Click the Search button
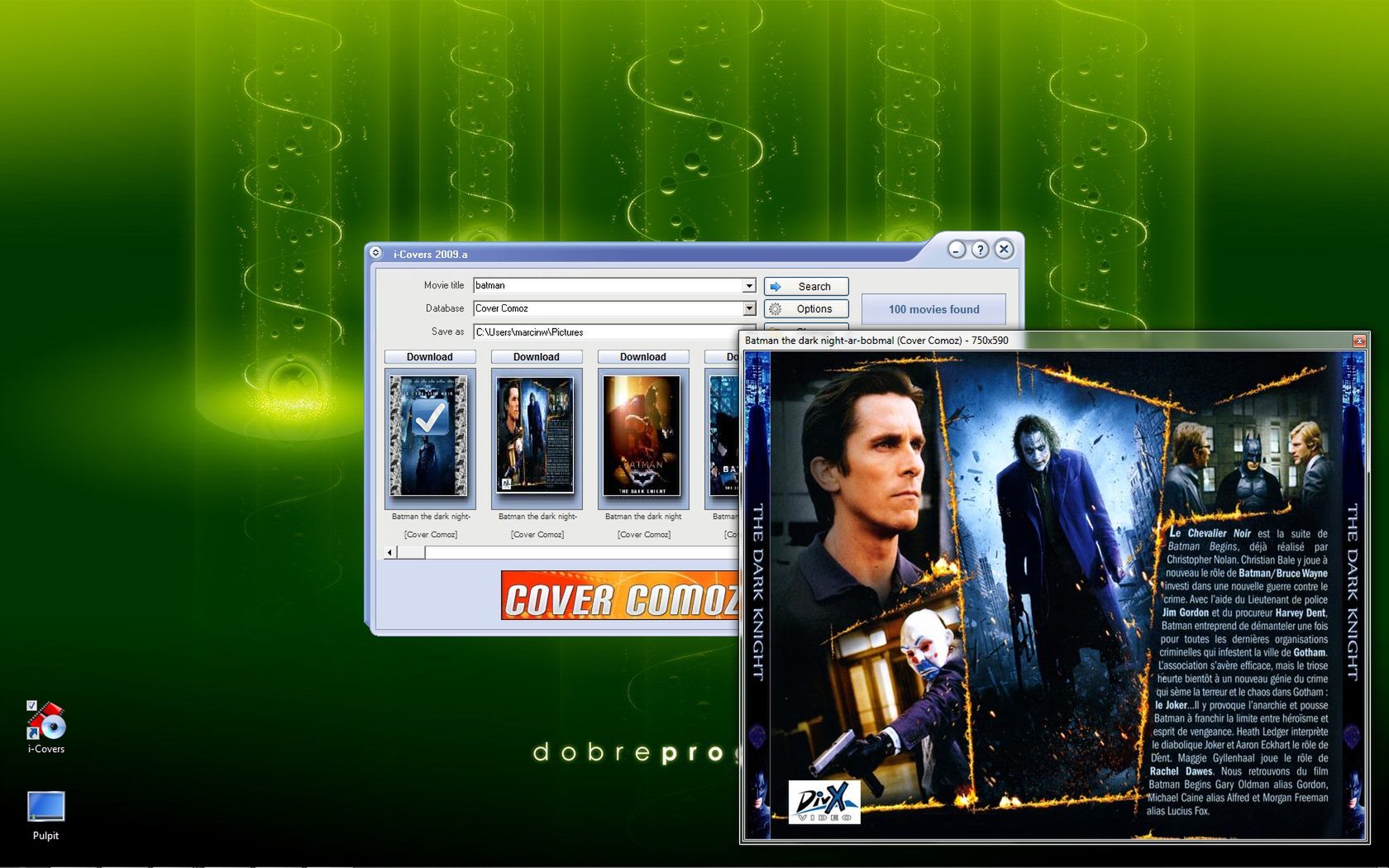The width and height of the screenshot is (1389, 868). coord(806,286)
